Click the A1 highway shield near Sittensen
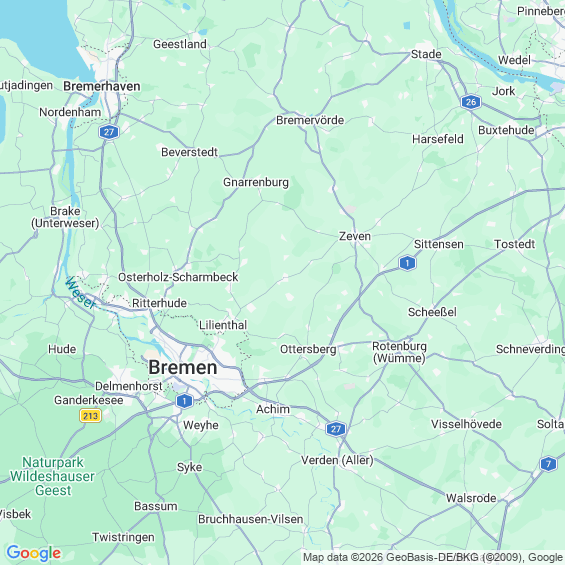This screenshot has height=565, width=565. 408,263
